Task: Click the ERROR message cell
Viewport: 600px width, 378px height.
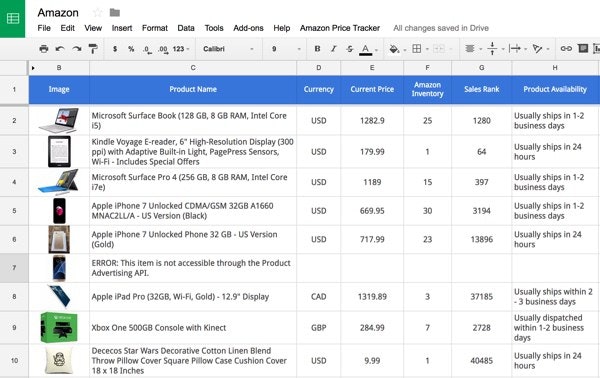Action: pyautogui.click(x=193, y=268)
